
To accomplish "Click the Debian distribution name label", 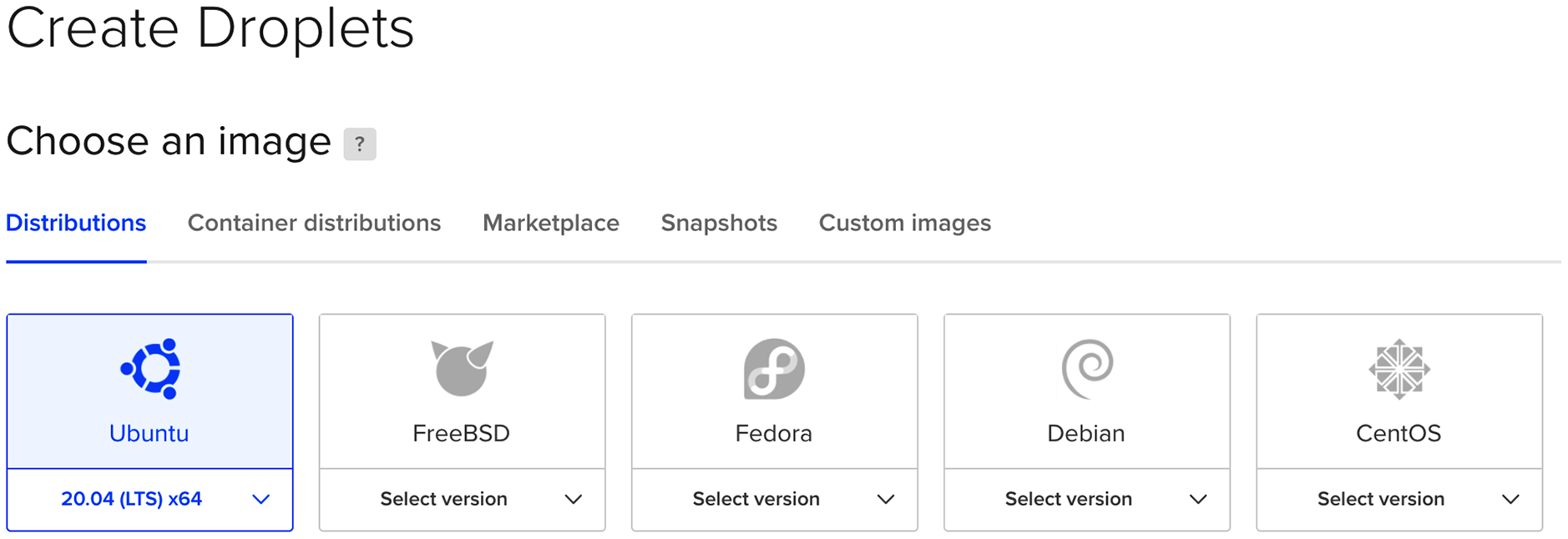I will (1085, 433).
